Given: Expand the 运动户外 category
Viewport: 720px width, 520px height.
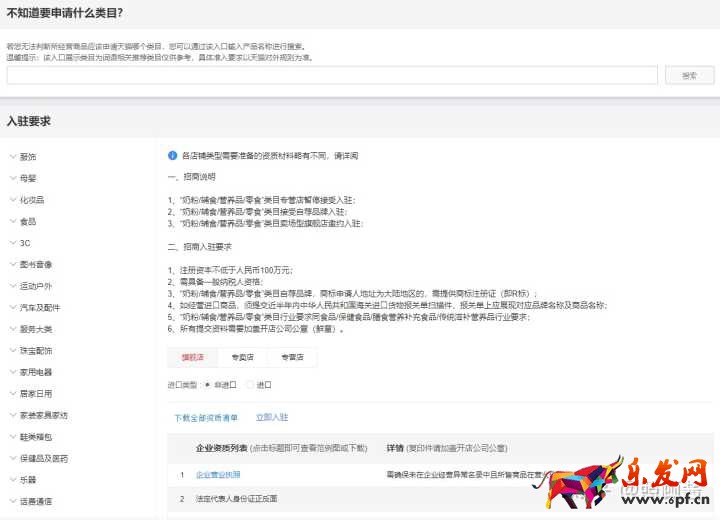Looking at the screenshot, I should [x=36, y=286].
